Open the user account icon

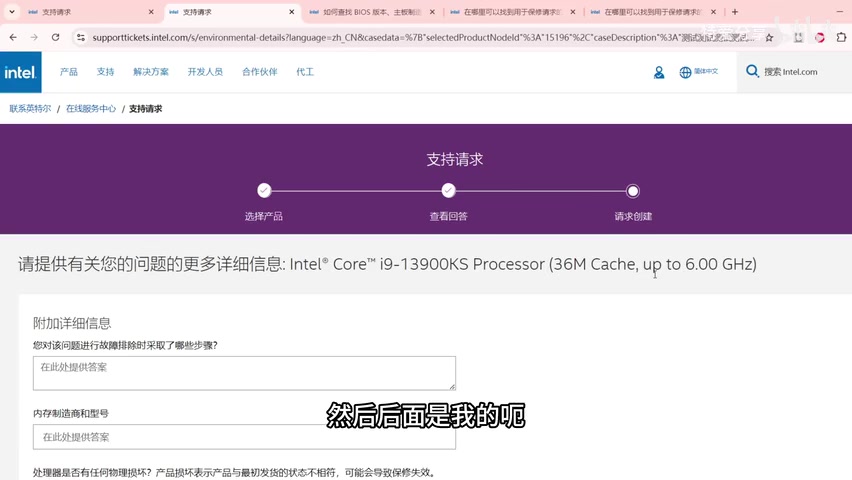click(x=659, y=72)
